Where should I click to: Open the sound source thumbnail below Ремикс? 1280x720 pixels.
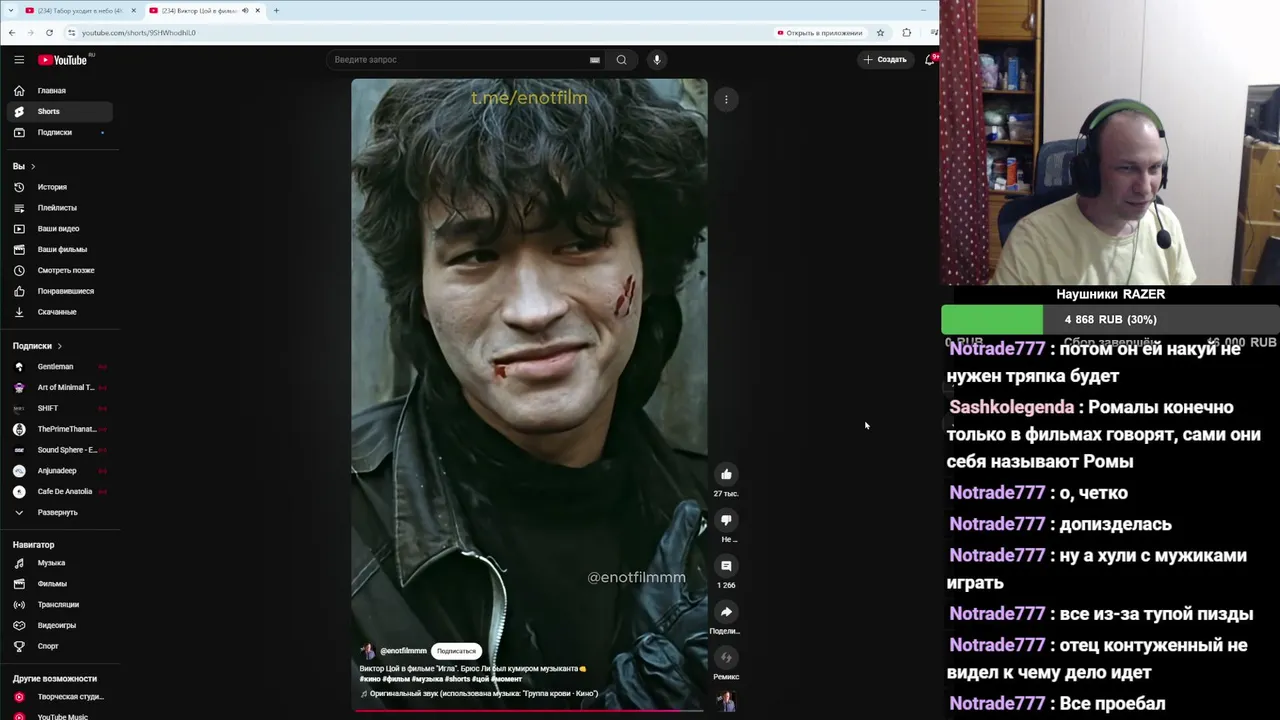tap(726, 702)
